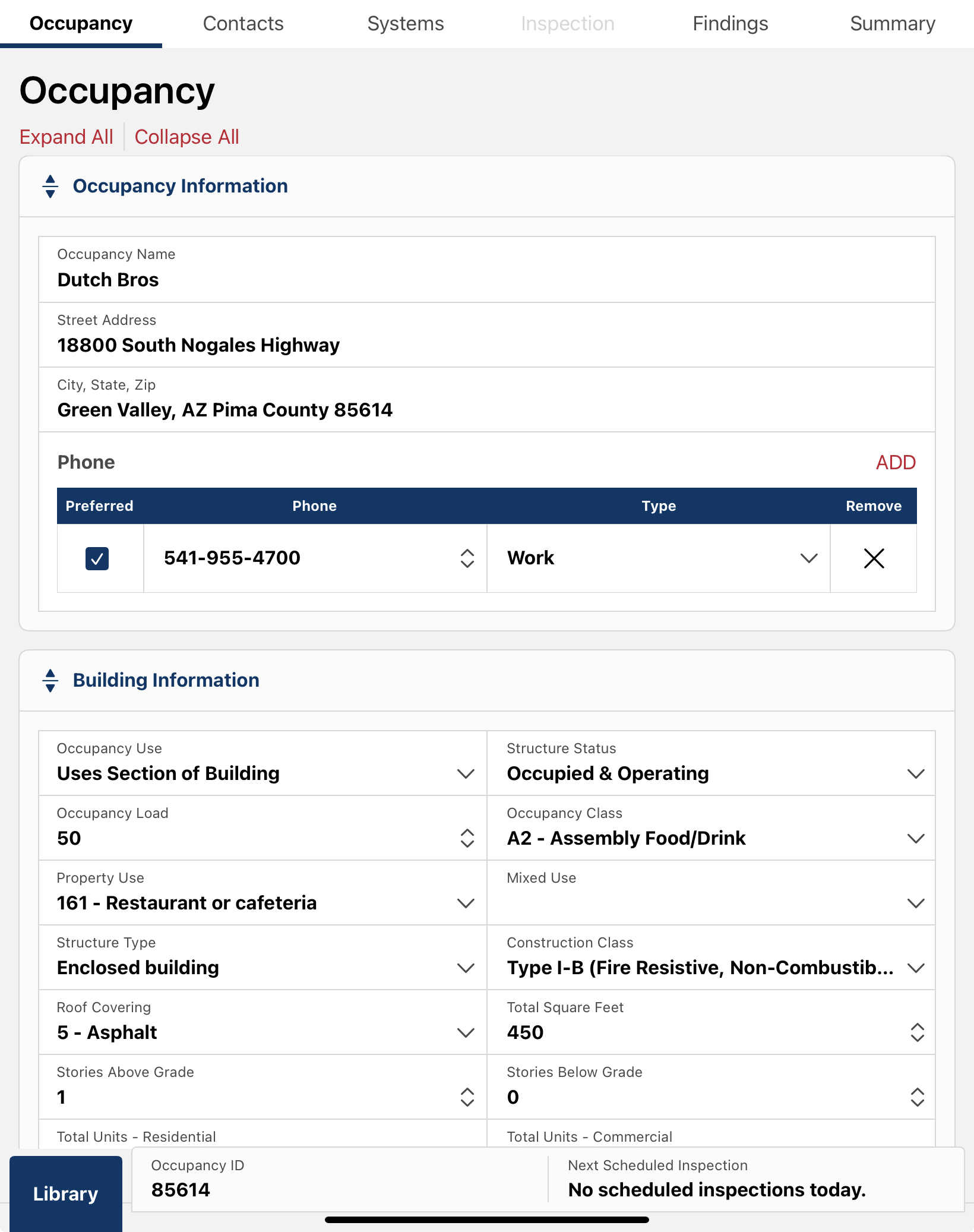Click the Type column header
The image size is (974, 1232).
[x=659, y=506]
